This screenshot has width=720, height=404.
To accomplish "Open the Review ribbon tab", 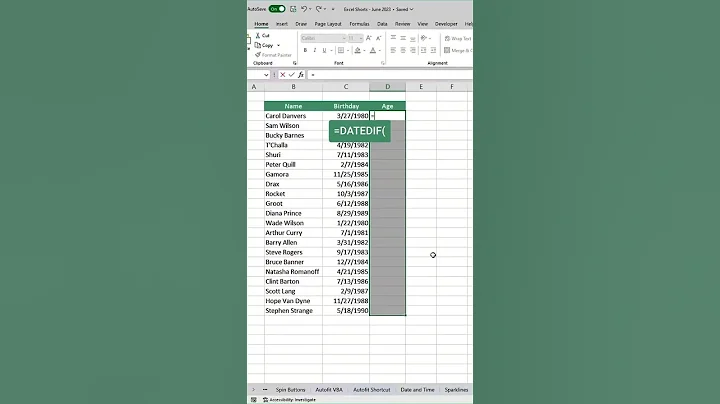I will point(402,24).
